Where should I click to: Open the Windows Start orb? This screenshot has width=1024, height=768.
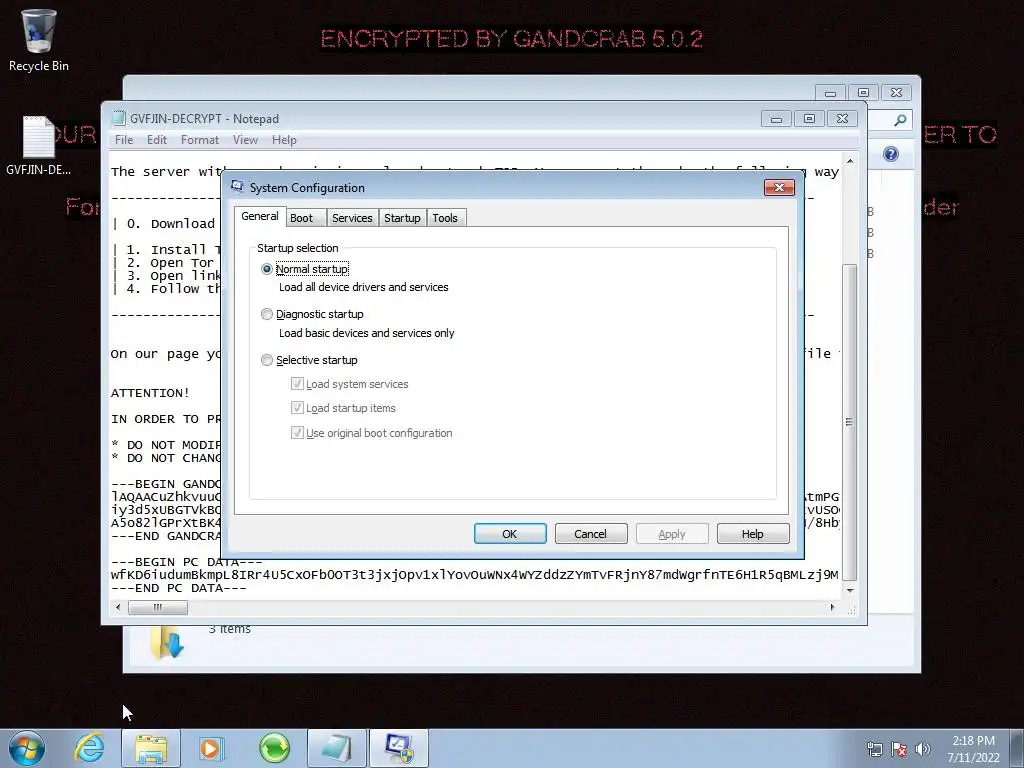point(27,748)
